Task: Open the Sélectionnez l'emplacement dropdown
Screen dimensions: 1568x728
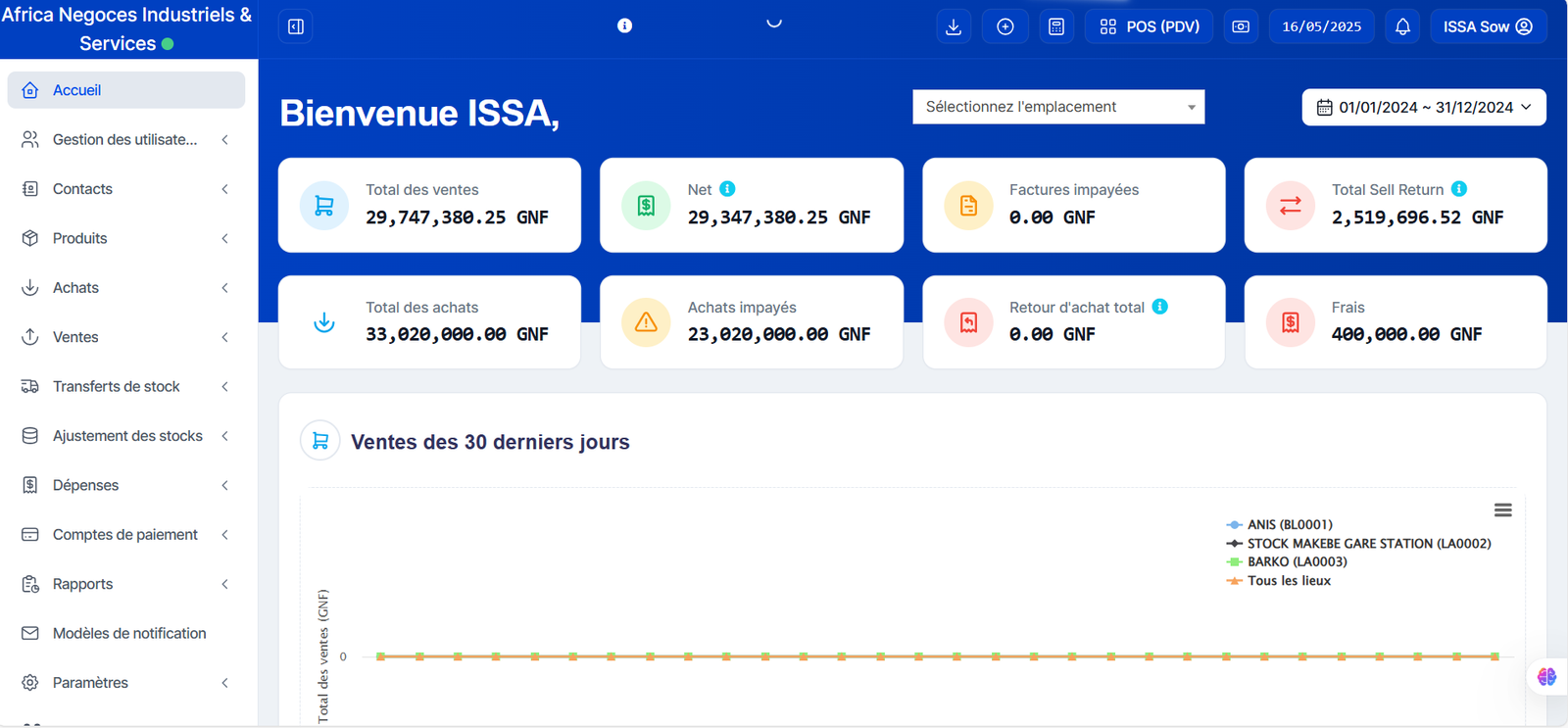Action: point(1058,107)
